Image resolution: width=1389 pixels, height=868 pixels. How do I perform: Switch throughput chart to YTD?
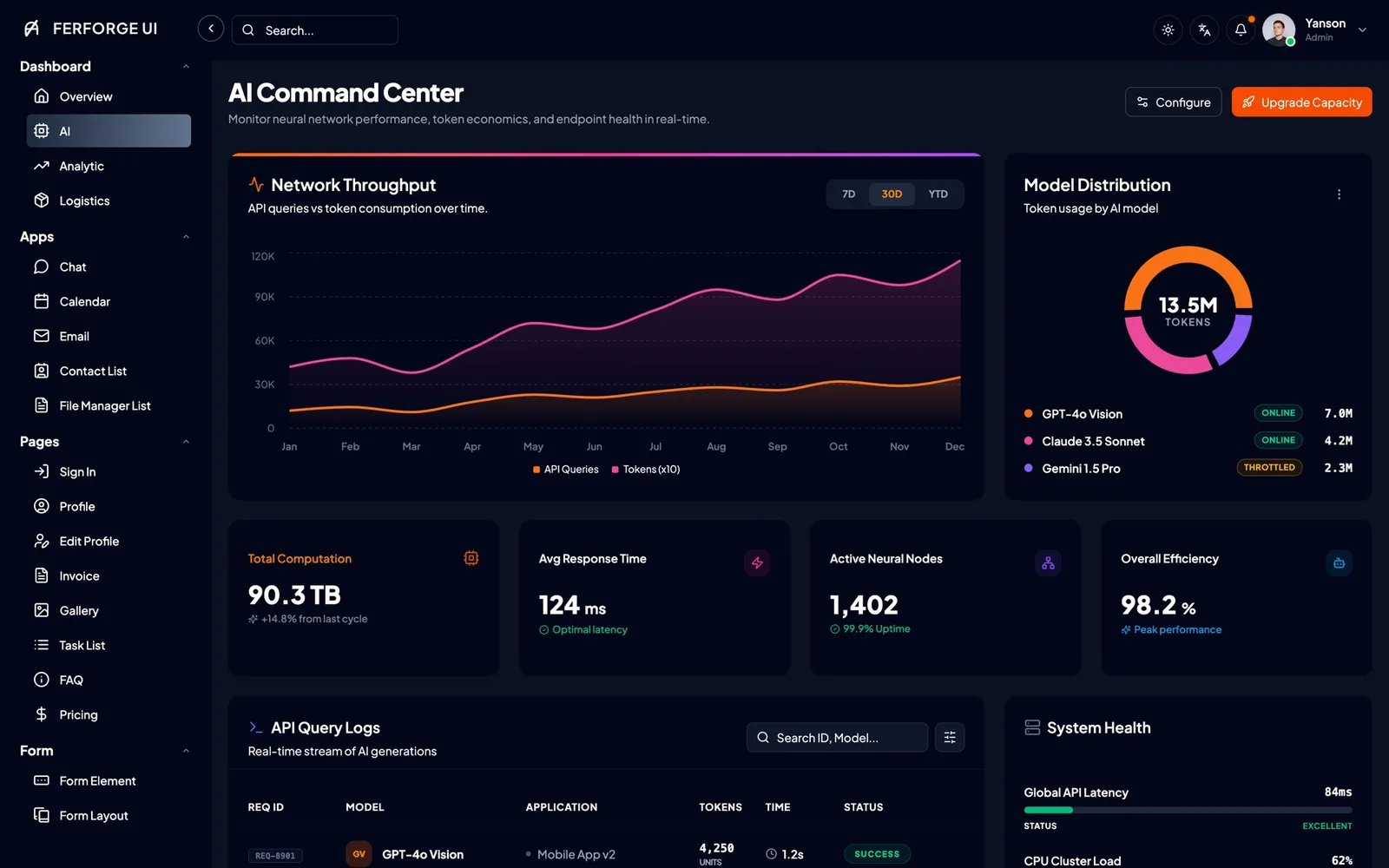(x=938, y=194)
